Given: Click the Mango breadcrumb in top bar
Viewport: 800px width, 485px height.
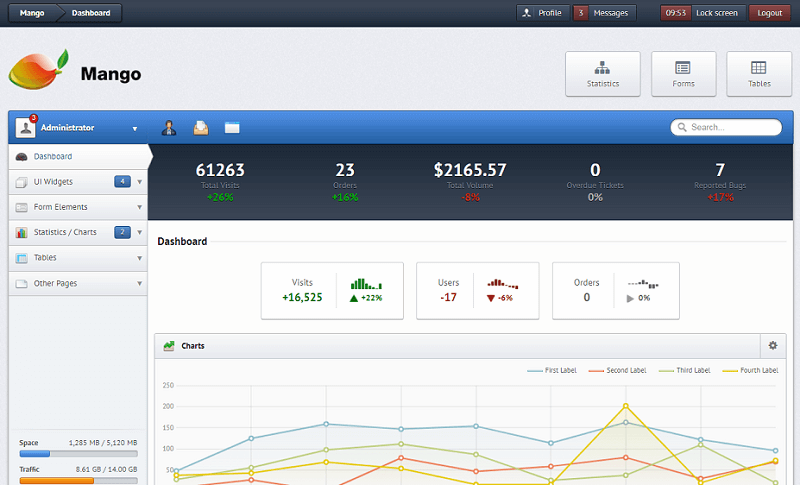Looking at the screenshot, I should point(32,13).
